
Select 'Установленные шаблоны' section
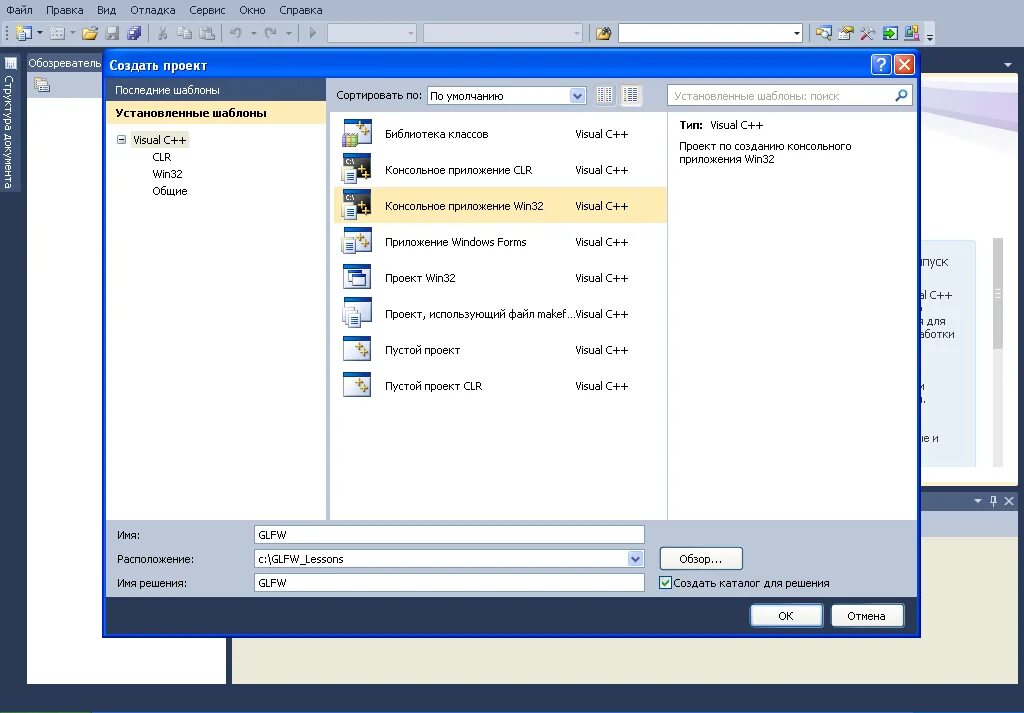click(x=216, y=113)
